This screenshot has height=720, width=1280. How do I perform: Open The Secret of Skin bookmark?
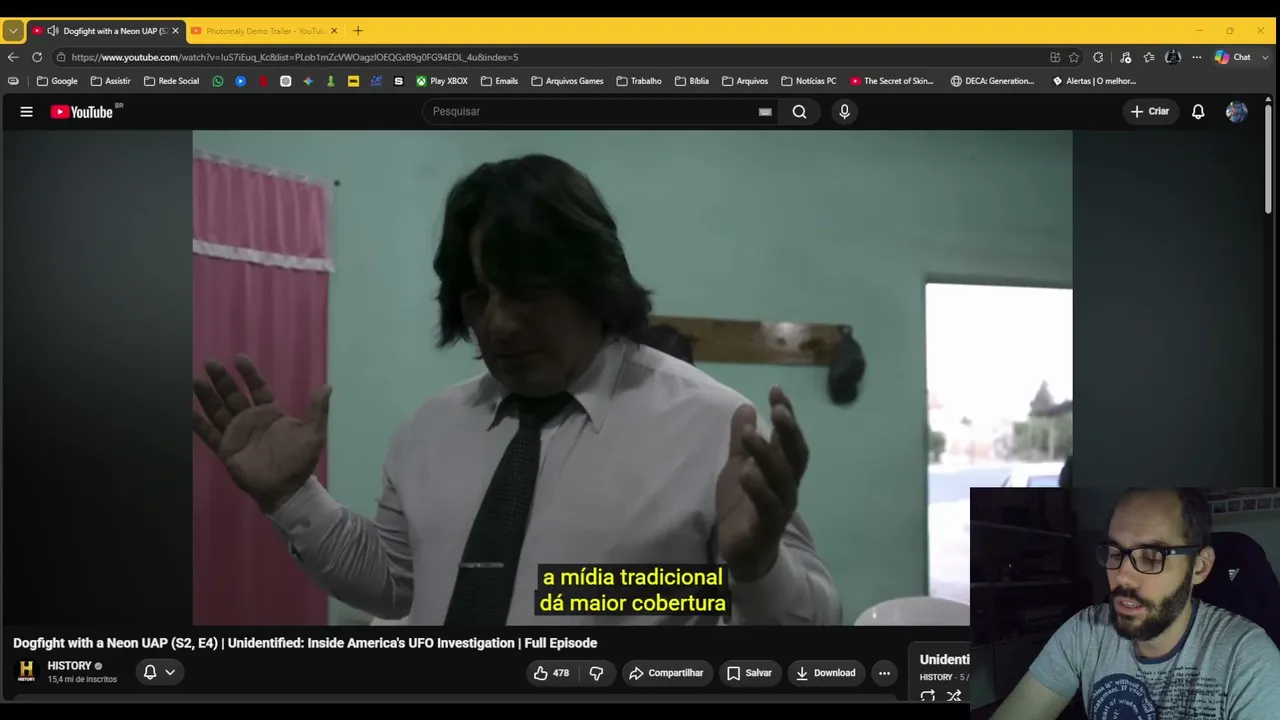(892, 81)
